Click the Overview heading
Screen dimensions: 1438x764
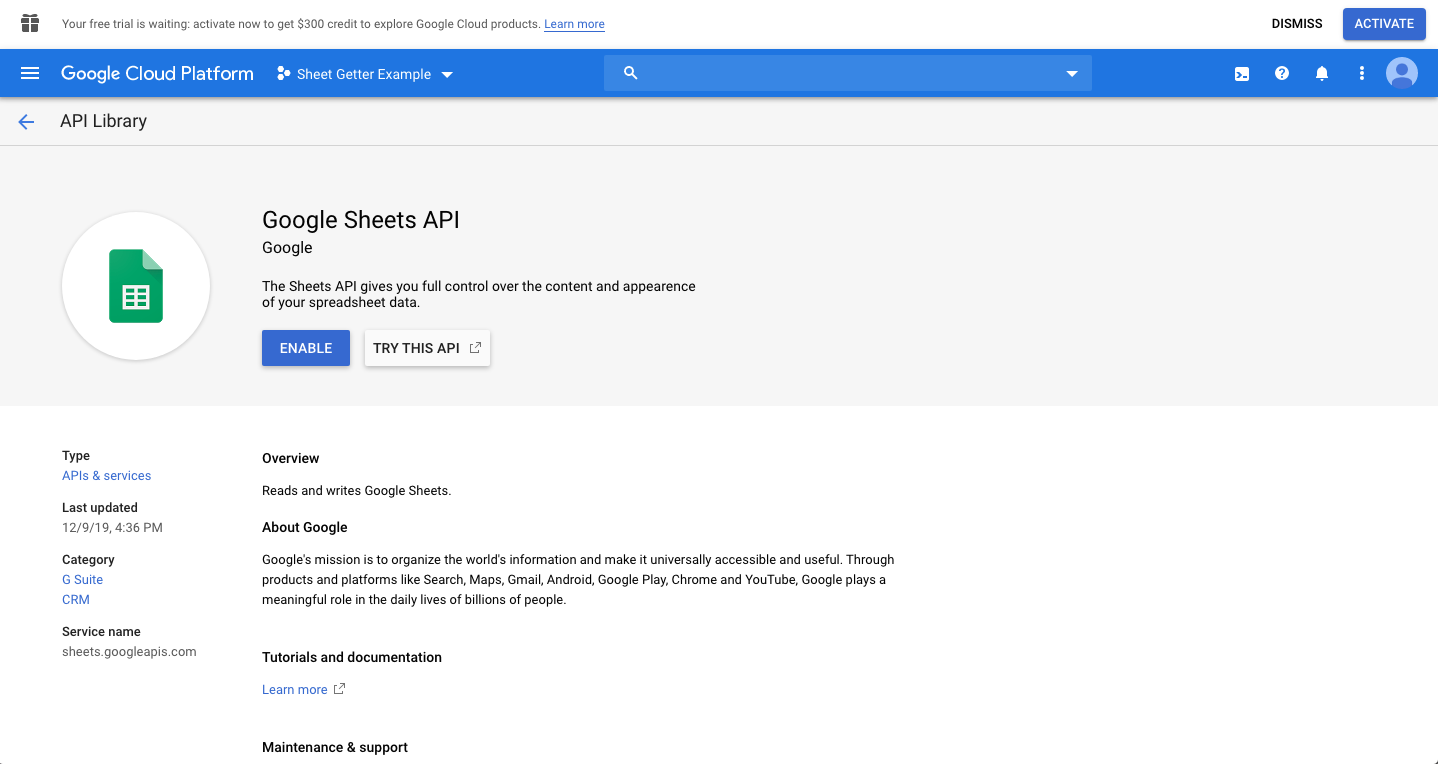[291, 458]
